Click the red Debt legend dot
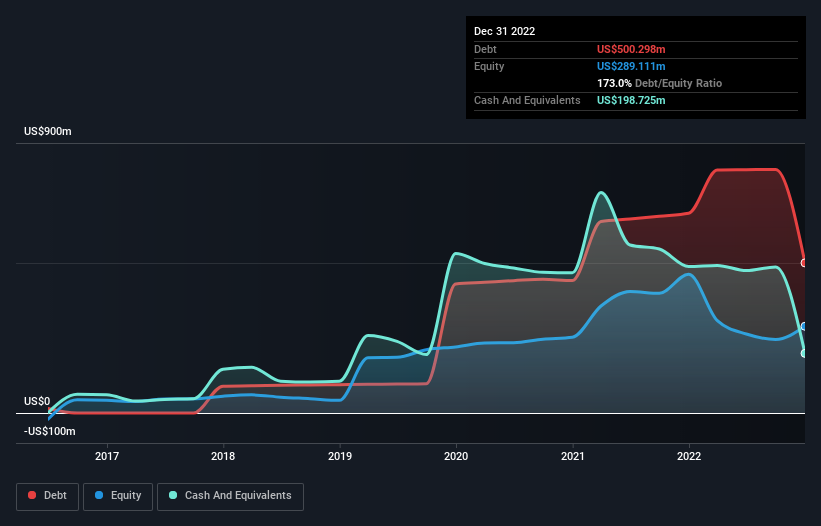Image resolution: width=821 pixels, height=526 pixels. (x=32, y=495)
